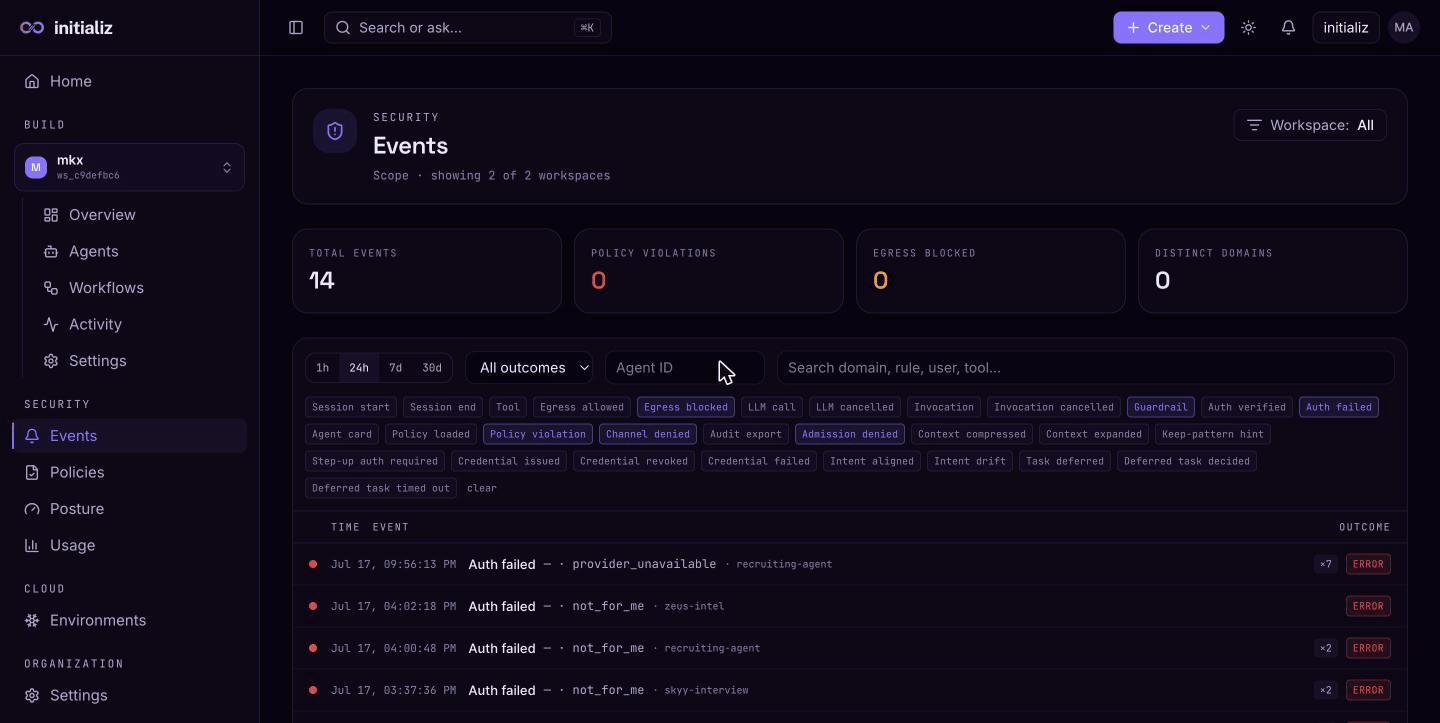
Task: Toggle the Channel denied filter chip
Action: (648, 434)
